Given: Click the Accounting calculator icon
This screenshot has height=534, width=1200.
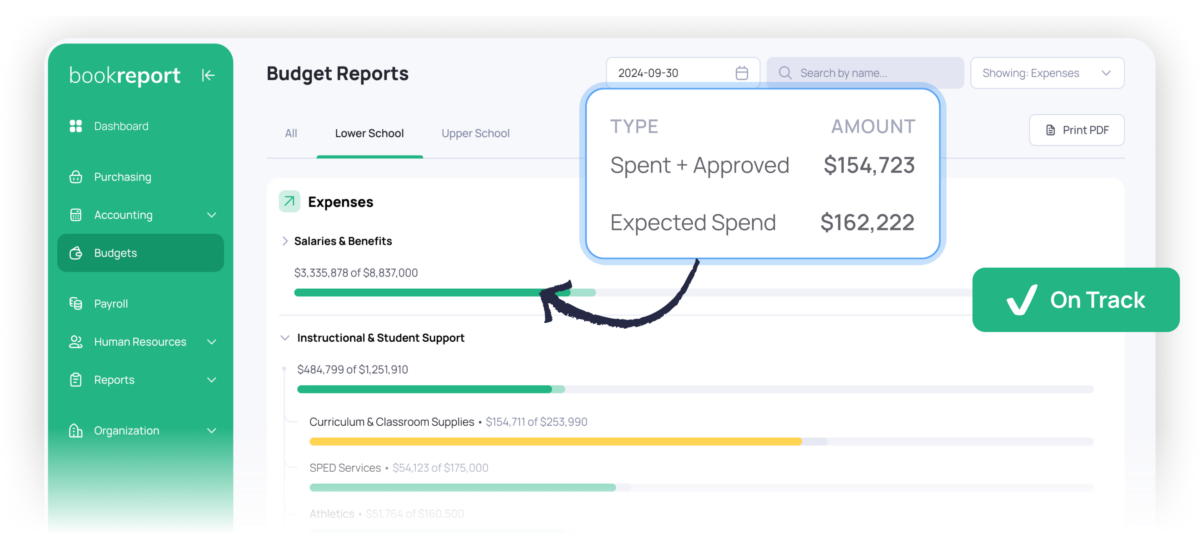Looking at the screenshot, I should (x=75, y=215).
